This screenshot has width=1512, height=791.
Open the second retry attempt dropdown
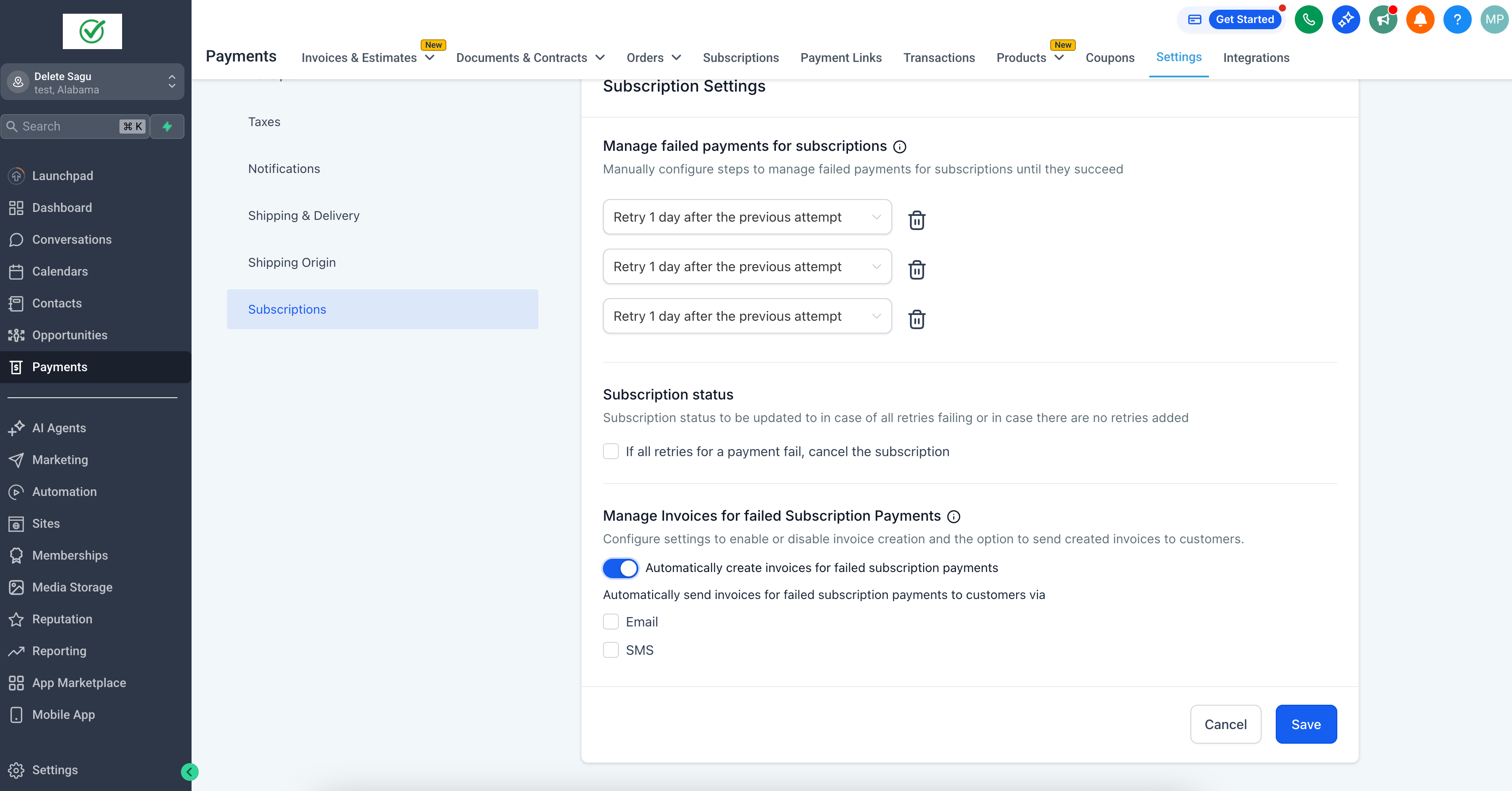(747, 266)
